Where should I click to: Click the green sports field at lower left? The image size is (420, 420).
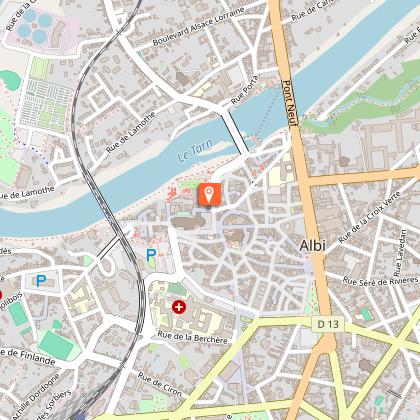56,345
